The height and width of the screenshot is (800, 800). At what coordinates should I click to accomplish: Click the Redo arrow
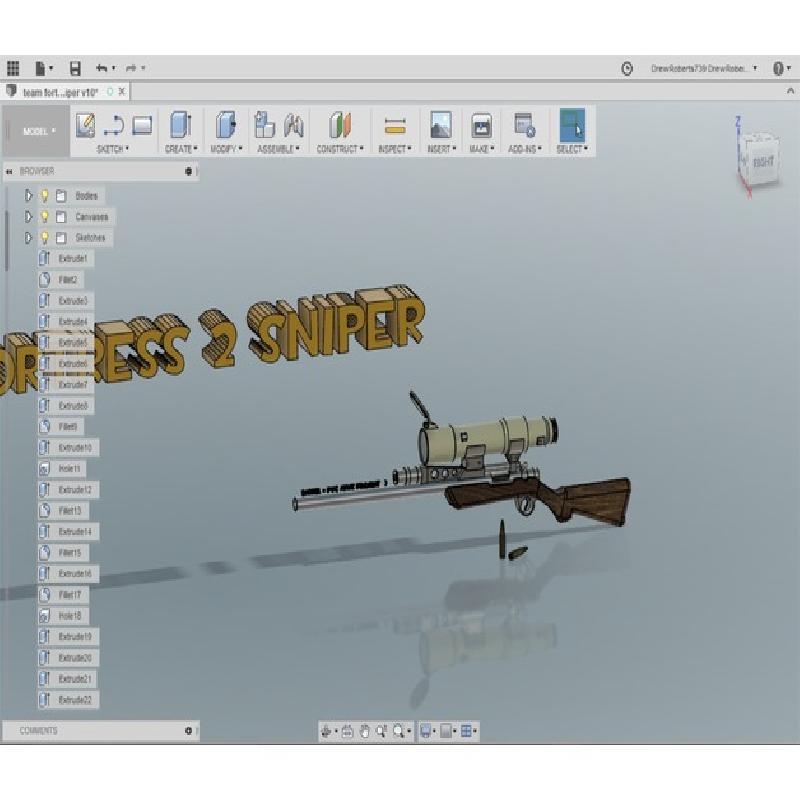pyautogui.click(x=132, y=68)
